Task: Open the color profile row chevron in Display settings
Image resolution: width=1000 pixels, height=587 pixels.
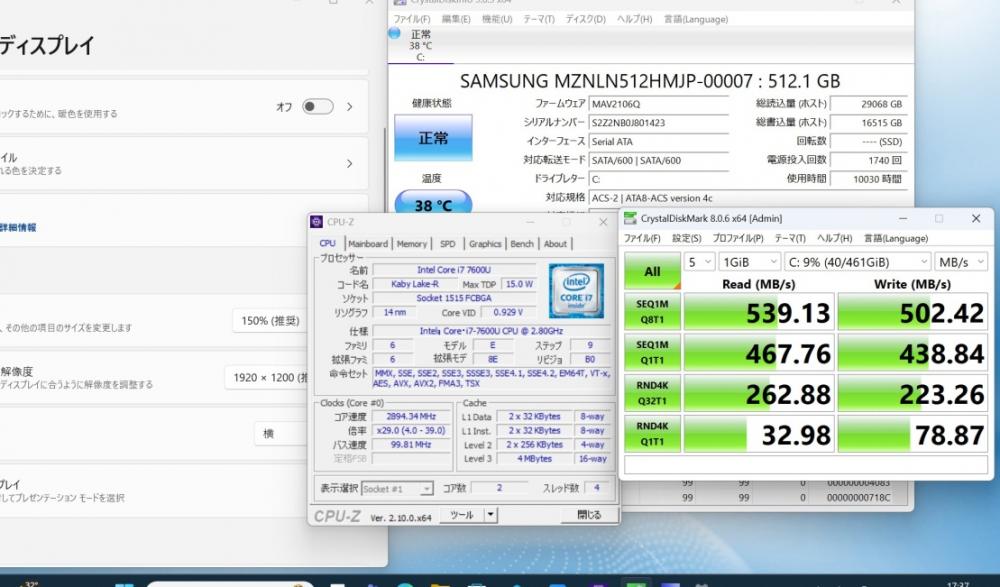Action: (349, 163)
